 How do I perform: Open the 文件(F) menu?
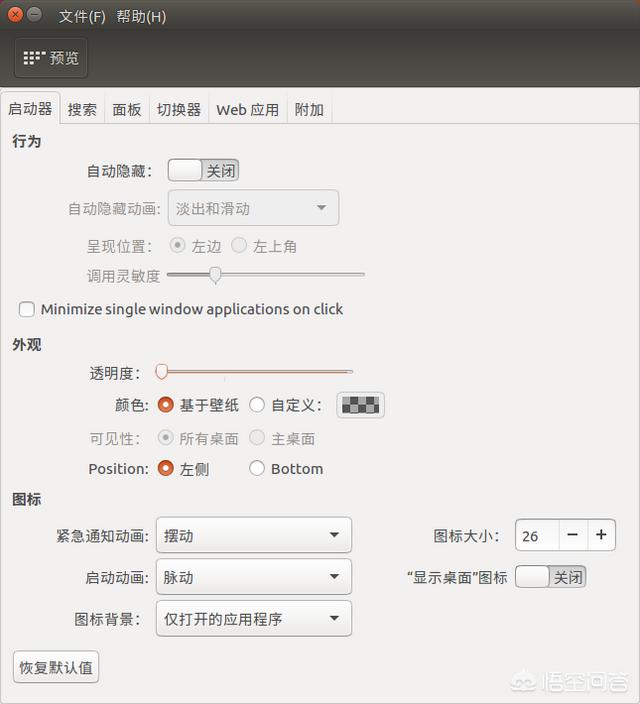click(82, 16)
